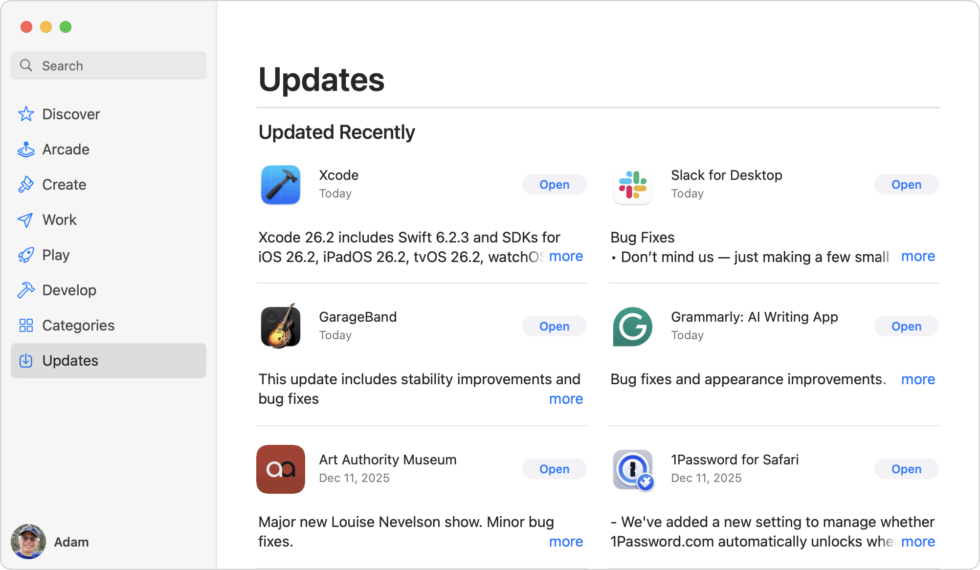Viewport: 980px width, 570px height.
Task: Click the Art Authority Museum app icon
Action: tap(281, 469)
